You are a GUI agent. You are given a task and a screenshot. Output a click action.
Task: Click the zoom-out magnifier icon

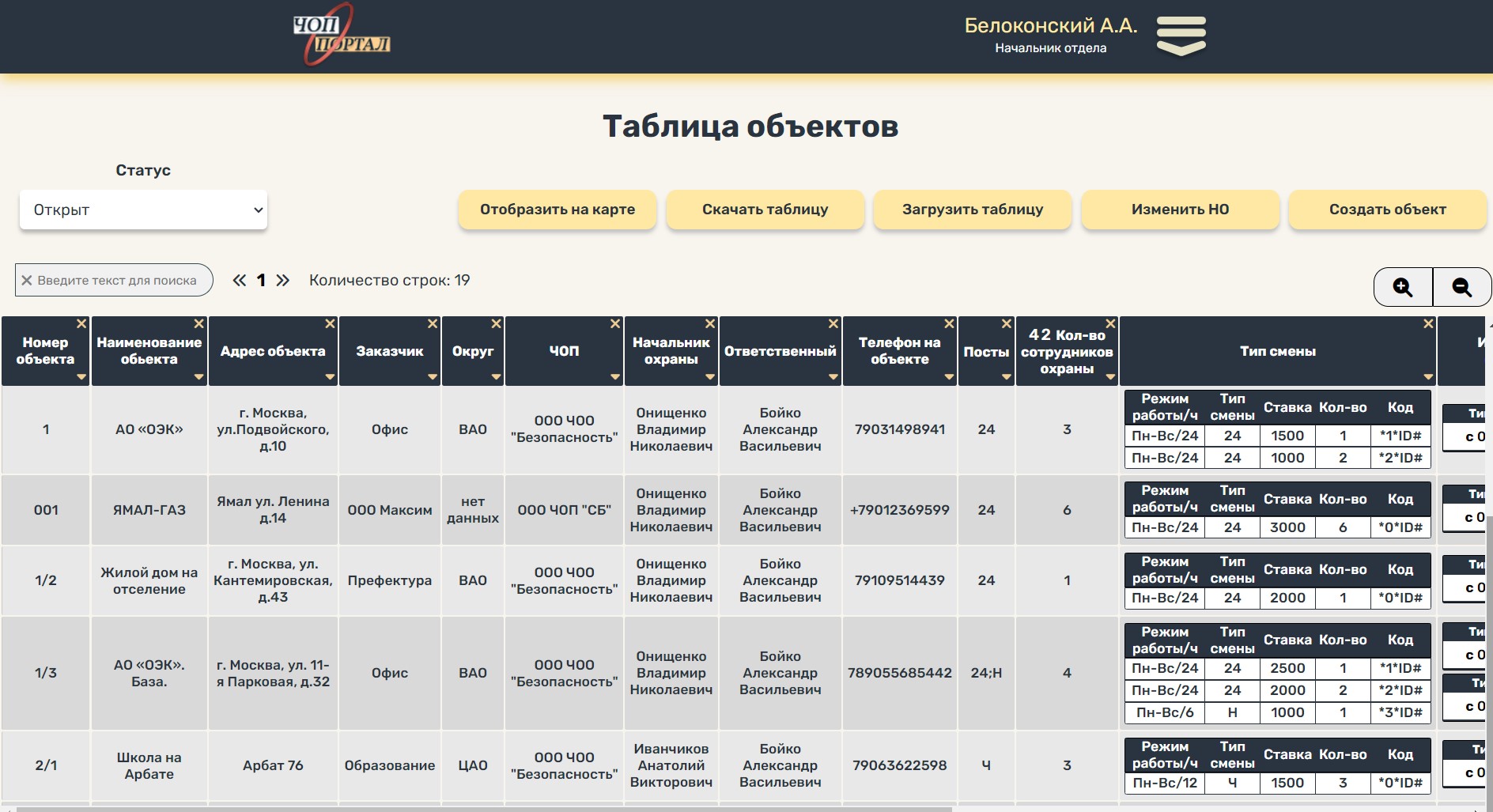coord(1462,288)
